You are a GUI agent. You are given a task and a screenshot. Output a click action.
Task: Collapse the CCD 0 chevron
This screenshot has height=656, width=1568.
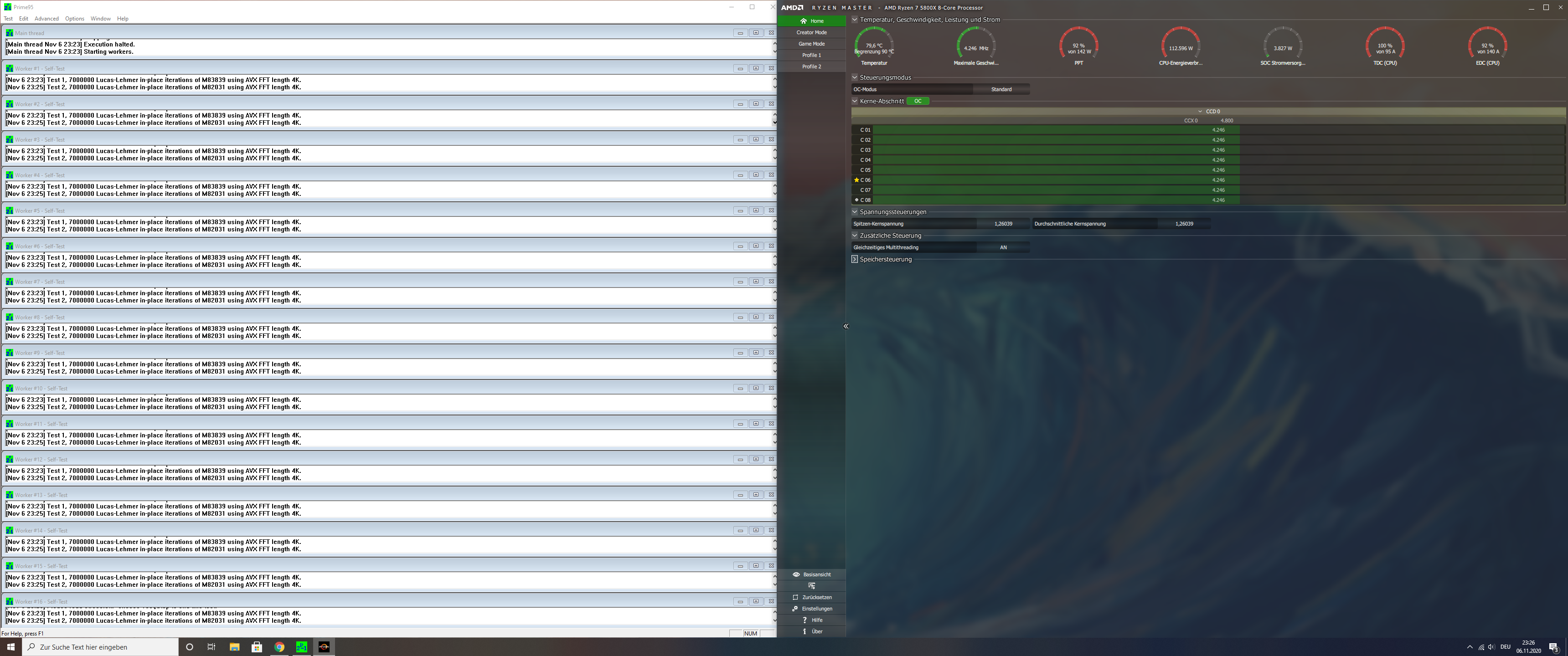pyautogui.click(x=1200, y=111)
